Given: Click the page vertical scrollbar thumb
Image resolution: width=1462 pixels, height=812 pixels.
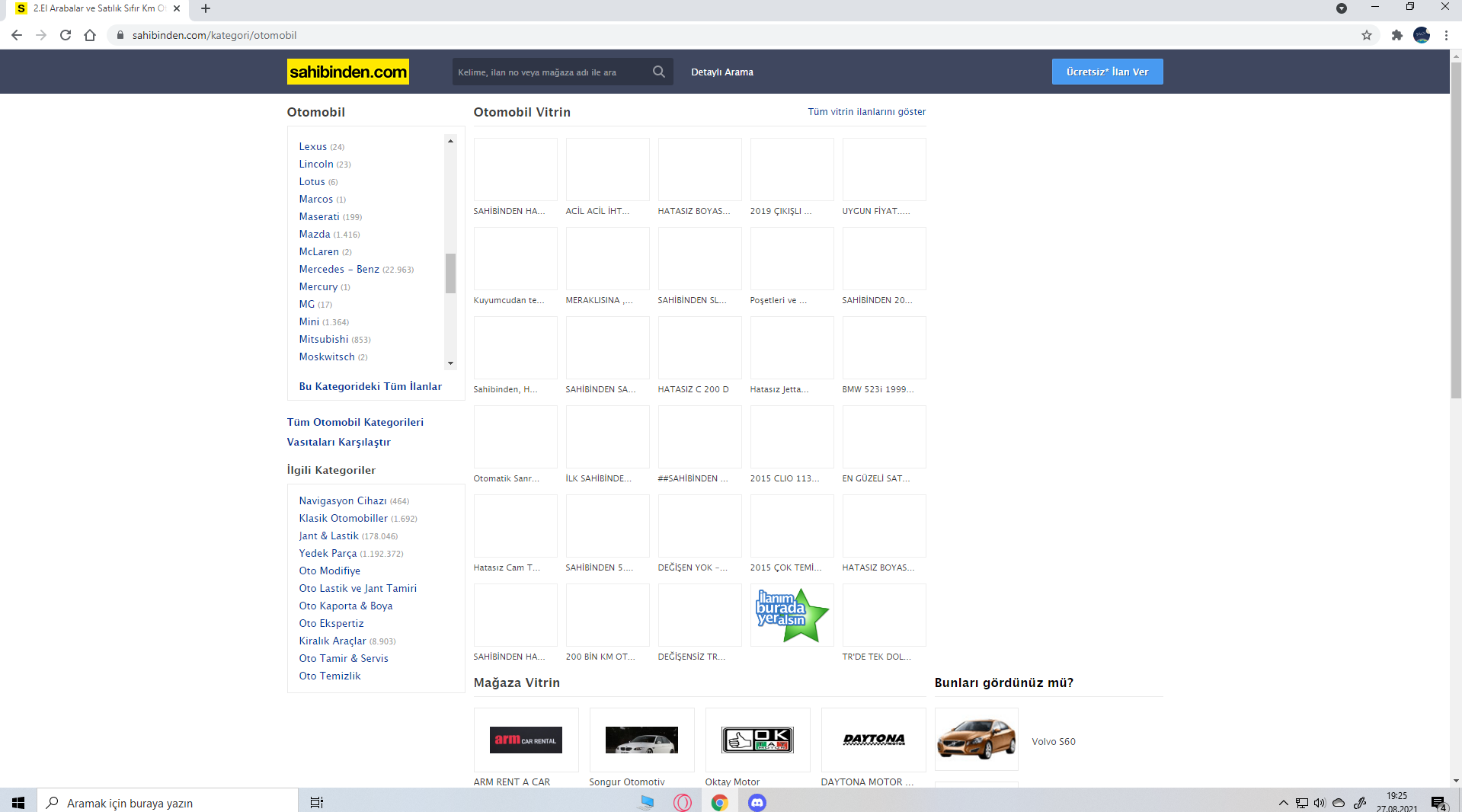Looking at the screenshot, I should [x=1456, y=230].
